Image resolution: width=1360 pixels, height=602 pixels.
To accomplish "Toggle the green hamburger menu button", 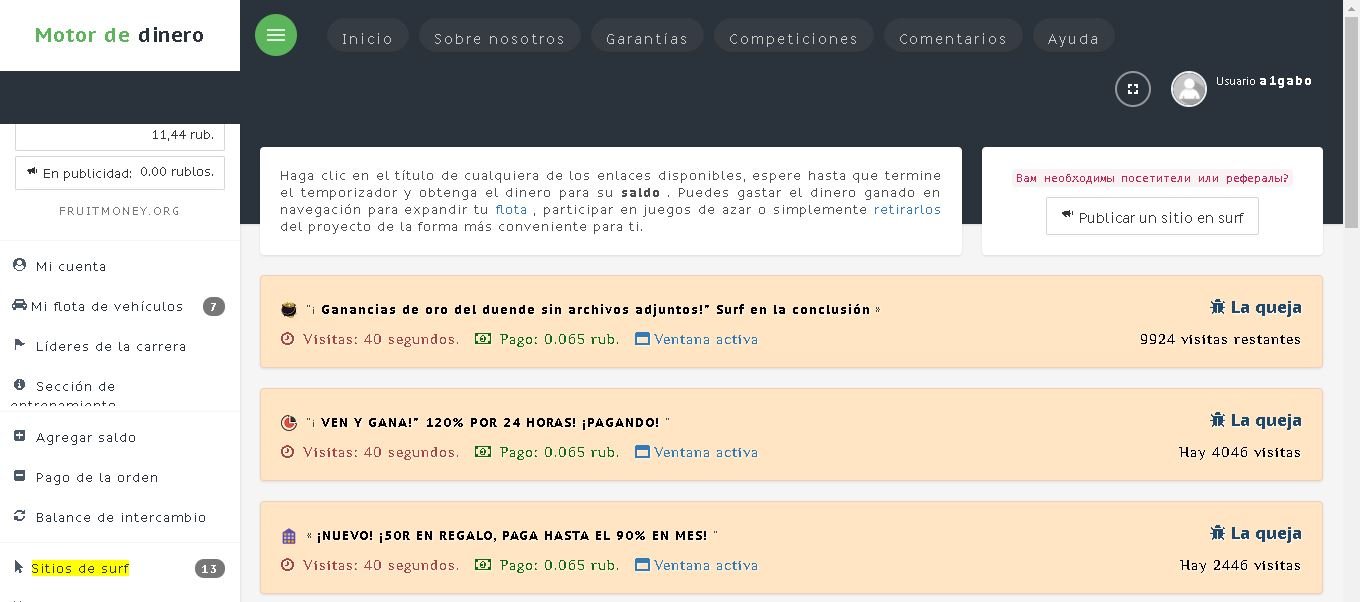I will (x=276, y=35).
